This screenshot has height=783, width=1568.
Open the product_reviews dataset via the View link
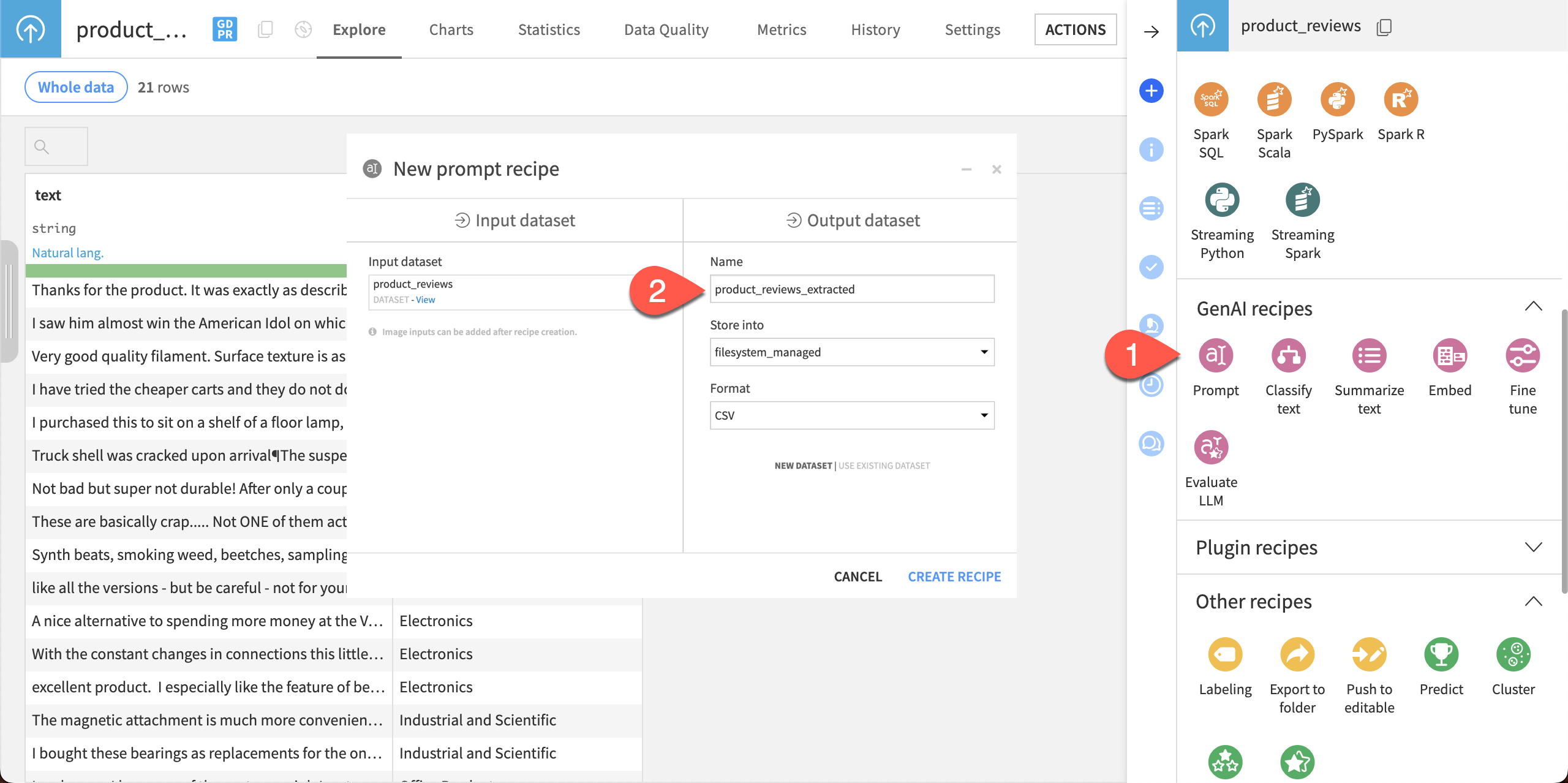coord(425,300)
